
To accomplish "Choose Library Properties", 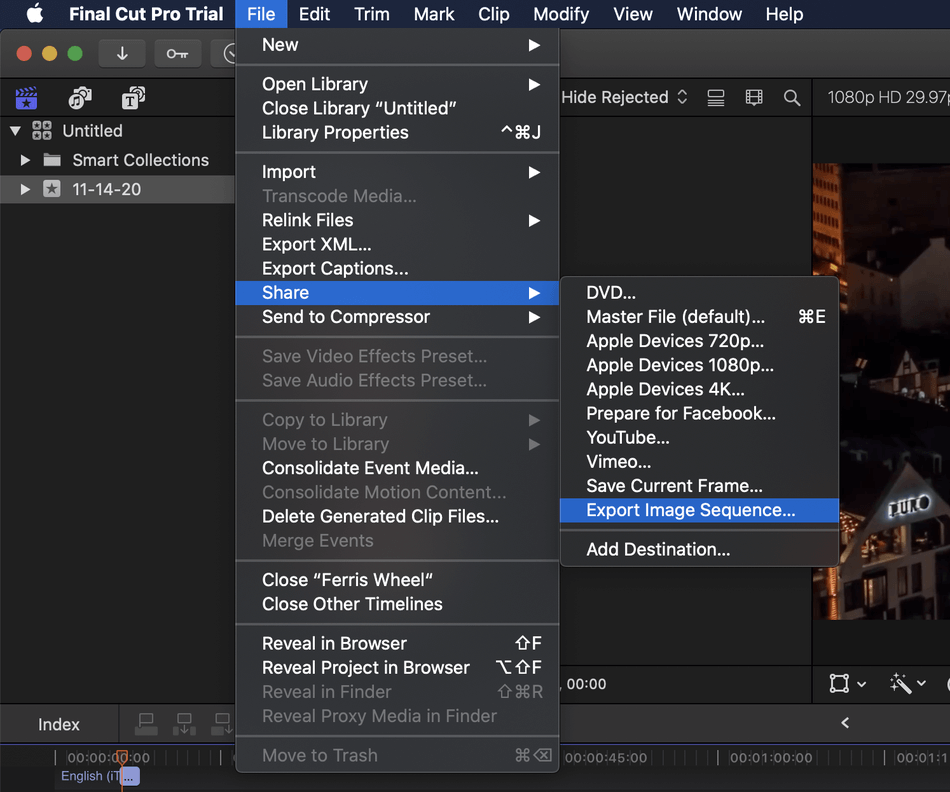I will pos(397,133).
